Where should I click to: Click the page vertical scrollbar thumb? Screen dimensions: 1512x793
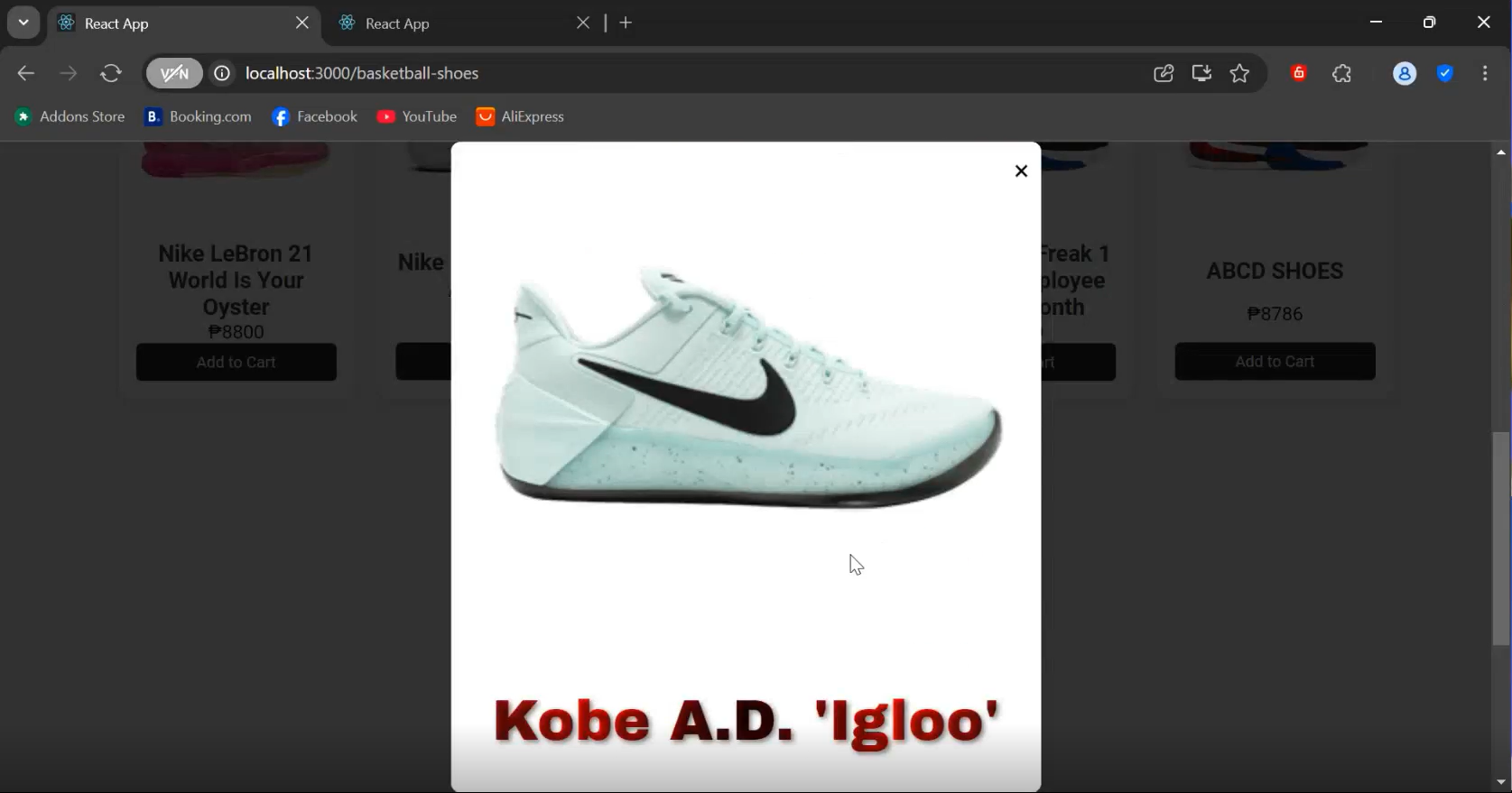pyautogui.click(x=1501, y=539)
